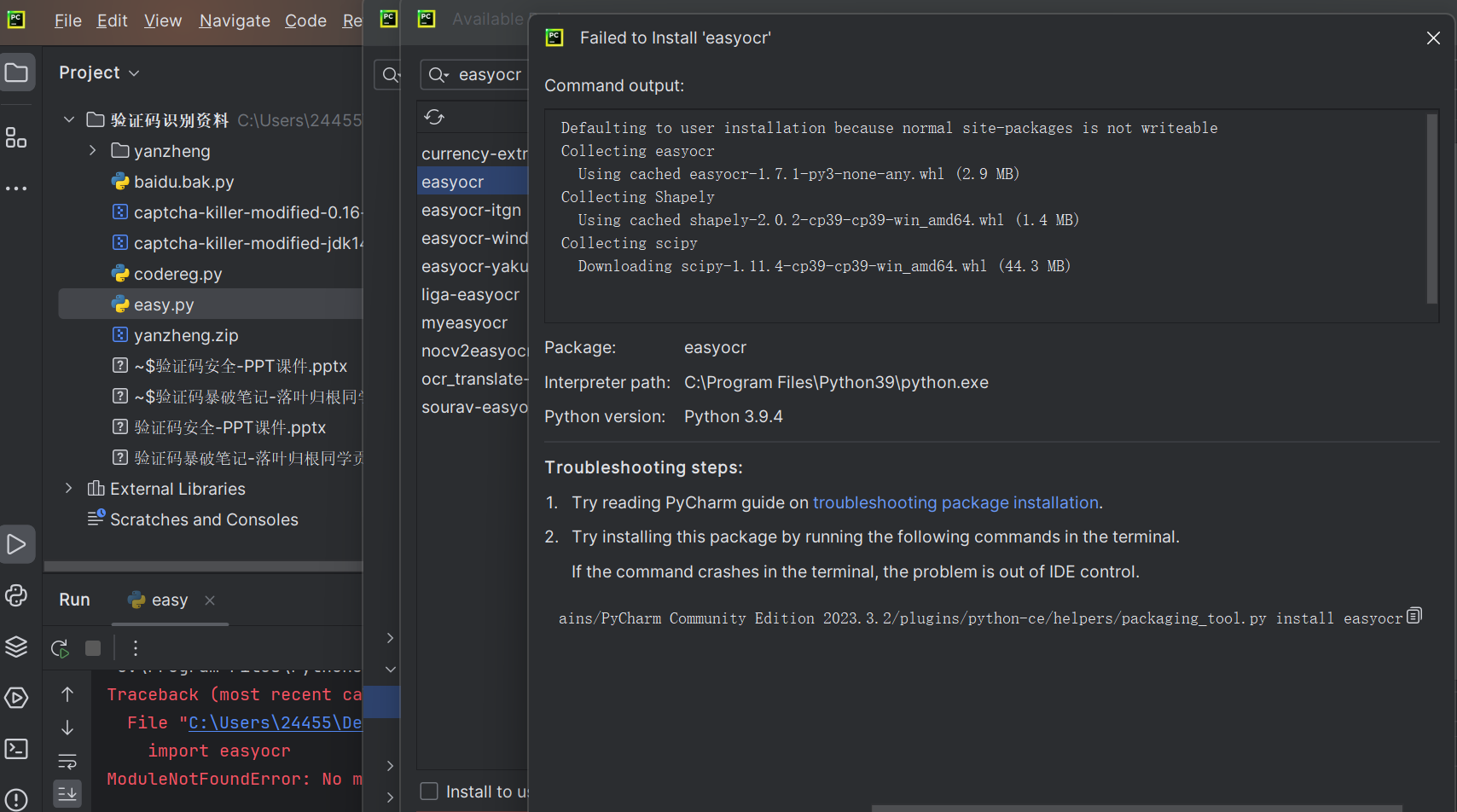Toggle scroll to end in console
1457x812 pixels.
[x=67, y=793]
